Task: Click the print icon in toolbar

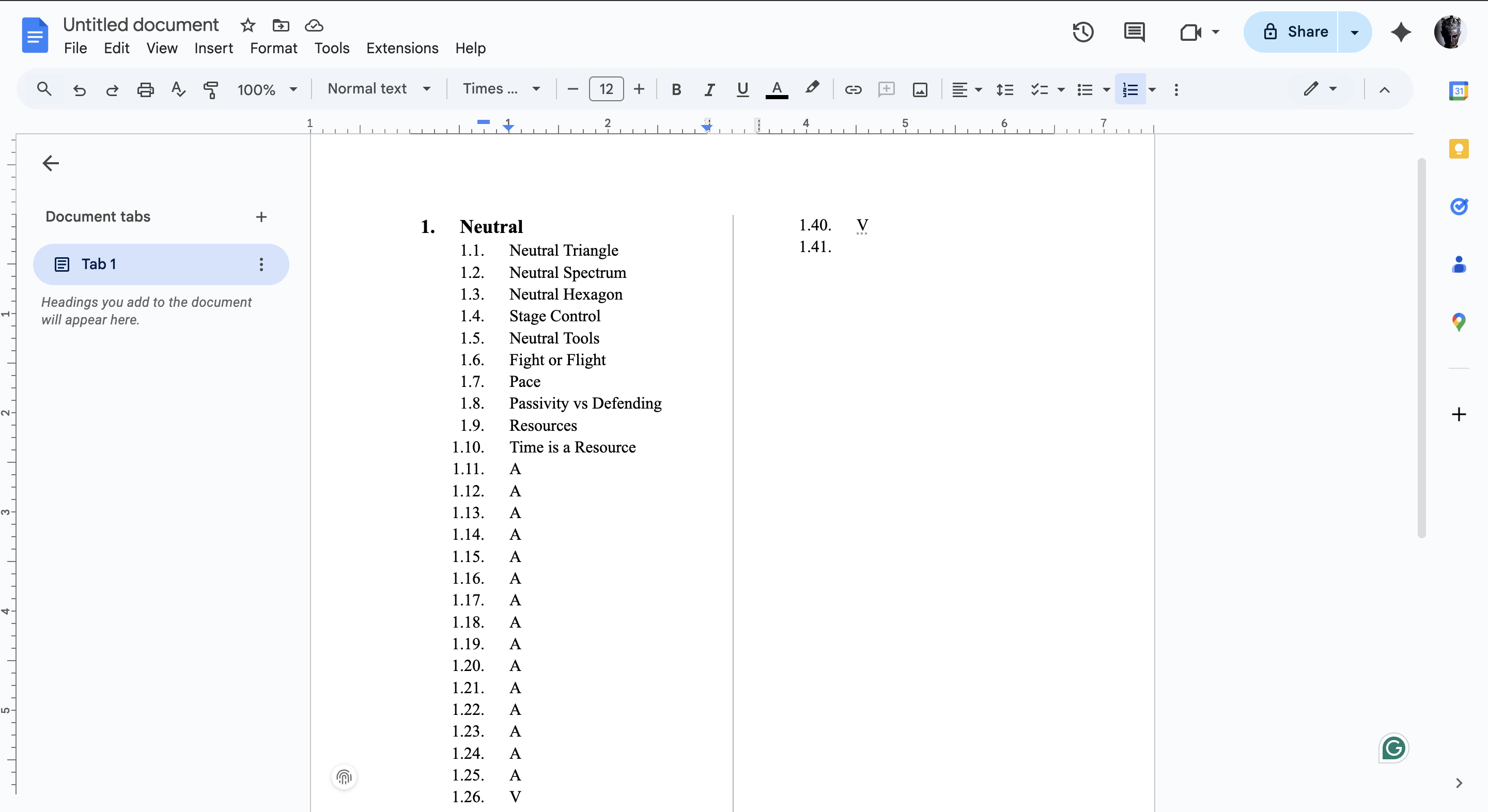Action: [145, 89]
